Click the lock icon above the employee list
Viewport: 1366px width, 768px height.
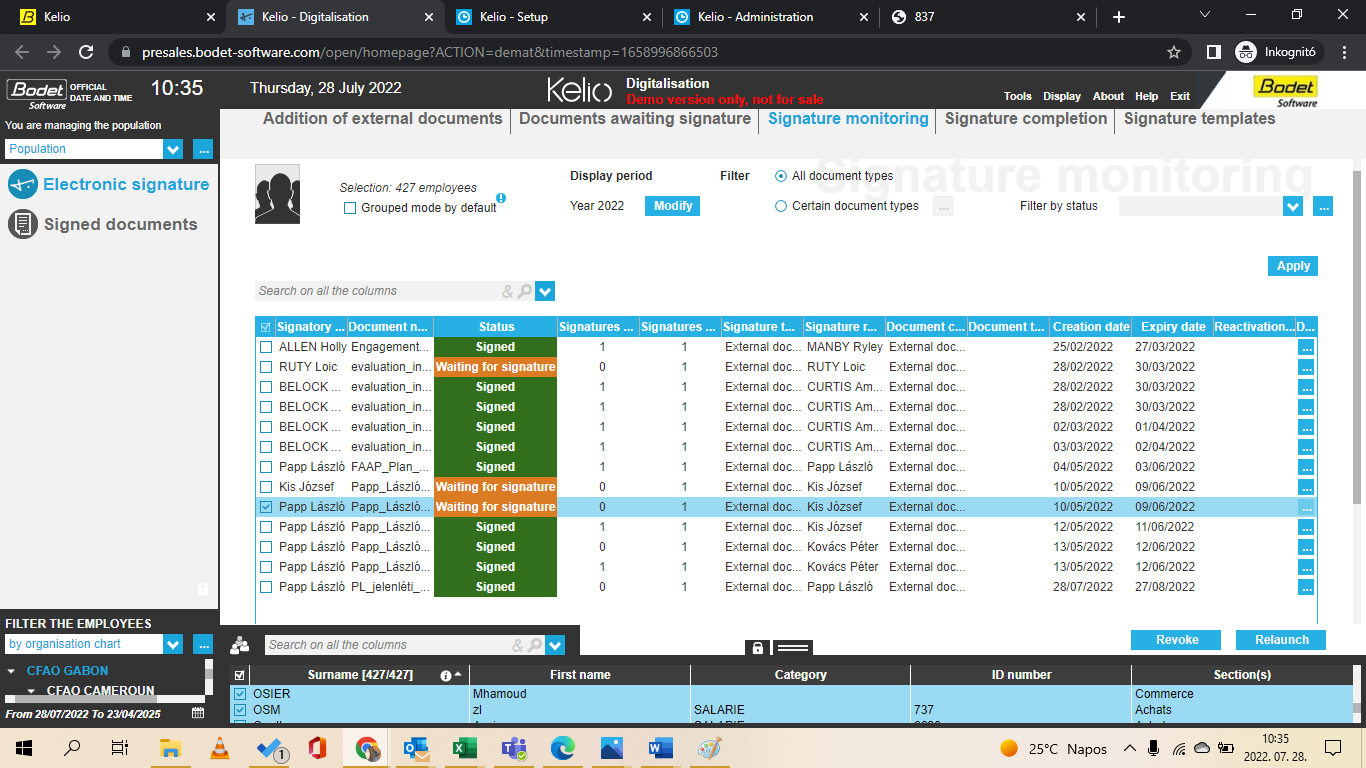pos(758,648)
